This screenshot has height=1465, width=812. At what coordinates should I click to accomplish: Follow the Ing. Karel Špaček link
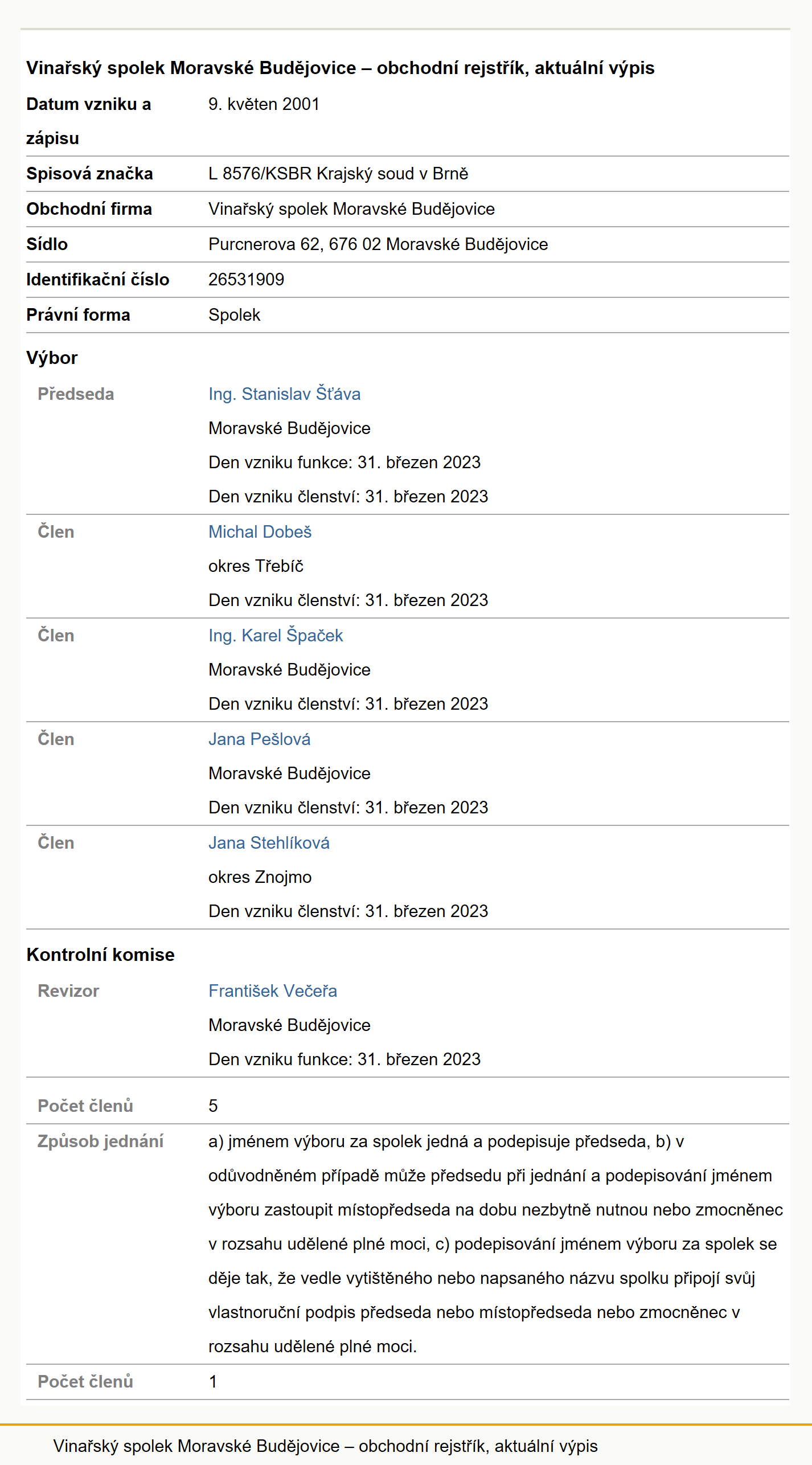pyautogui.click(x=276, y=636)
